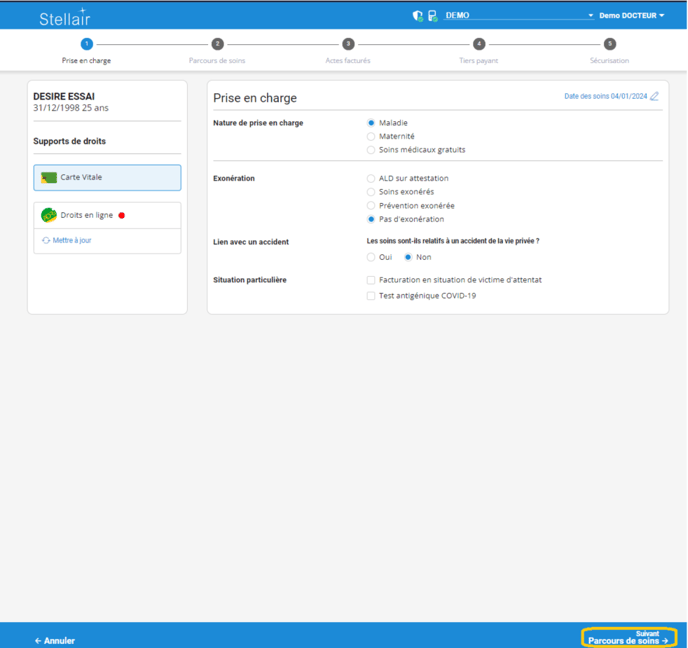Select the Maternité radio button
The image size is (688, 648).
click(371, 137)
